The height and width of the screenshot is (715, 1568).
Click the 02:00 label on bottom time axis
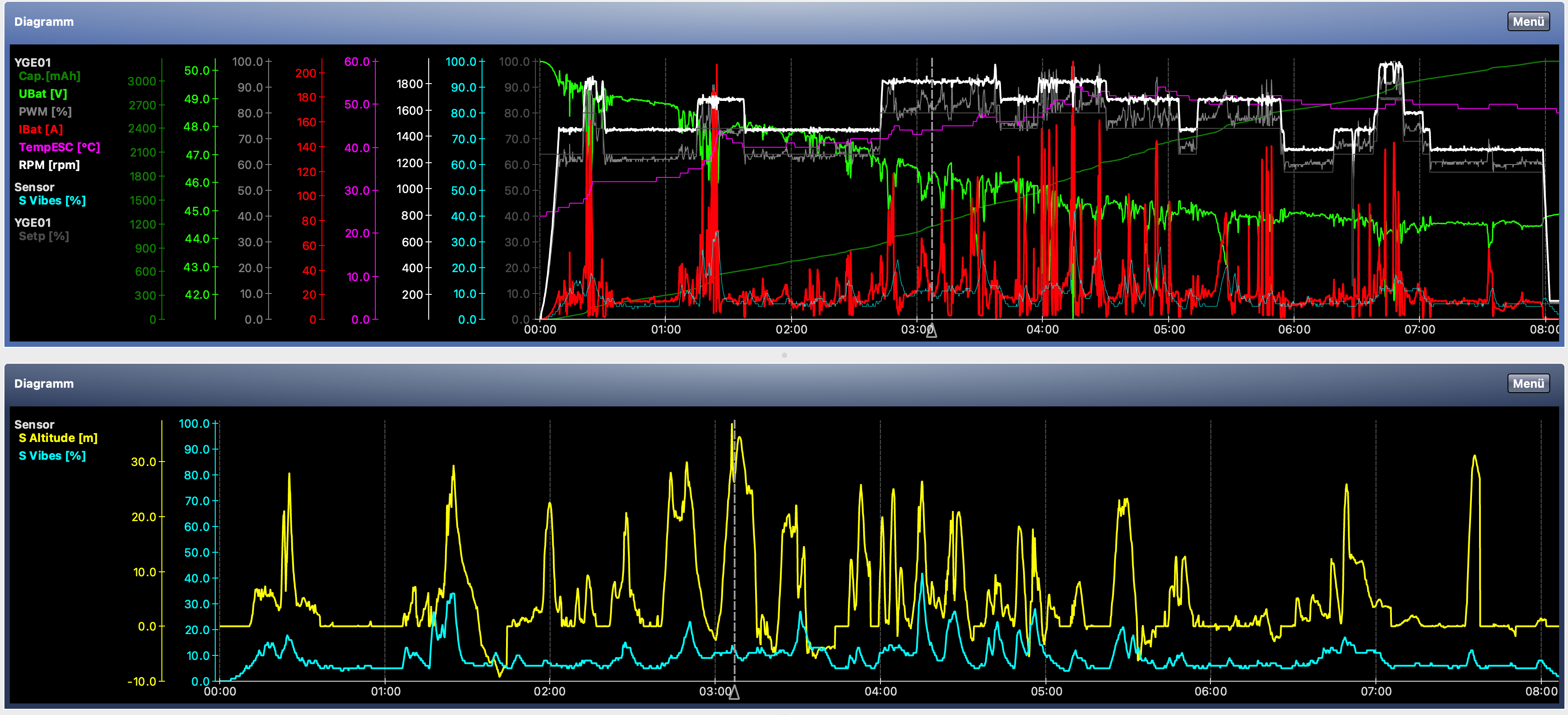(549, 691)
